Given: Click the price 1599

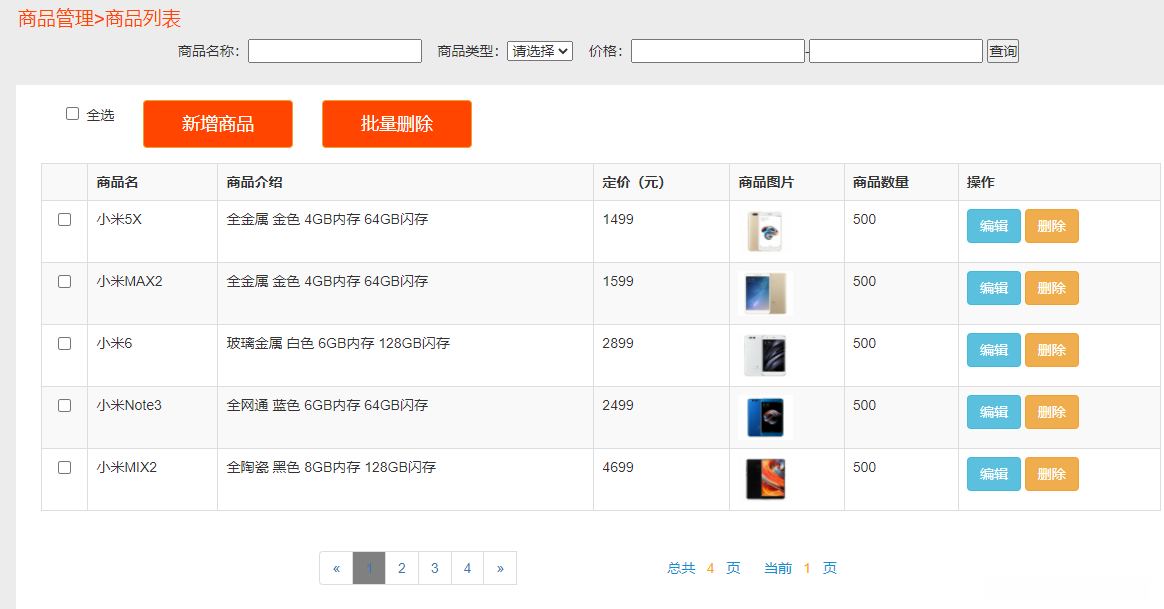Looking at the screenshot, I should point(618,281).
